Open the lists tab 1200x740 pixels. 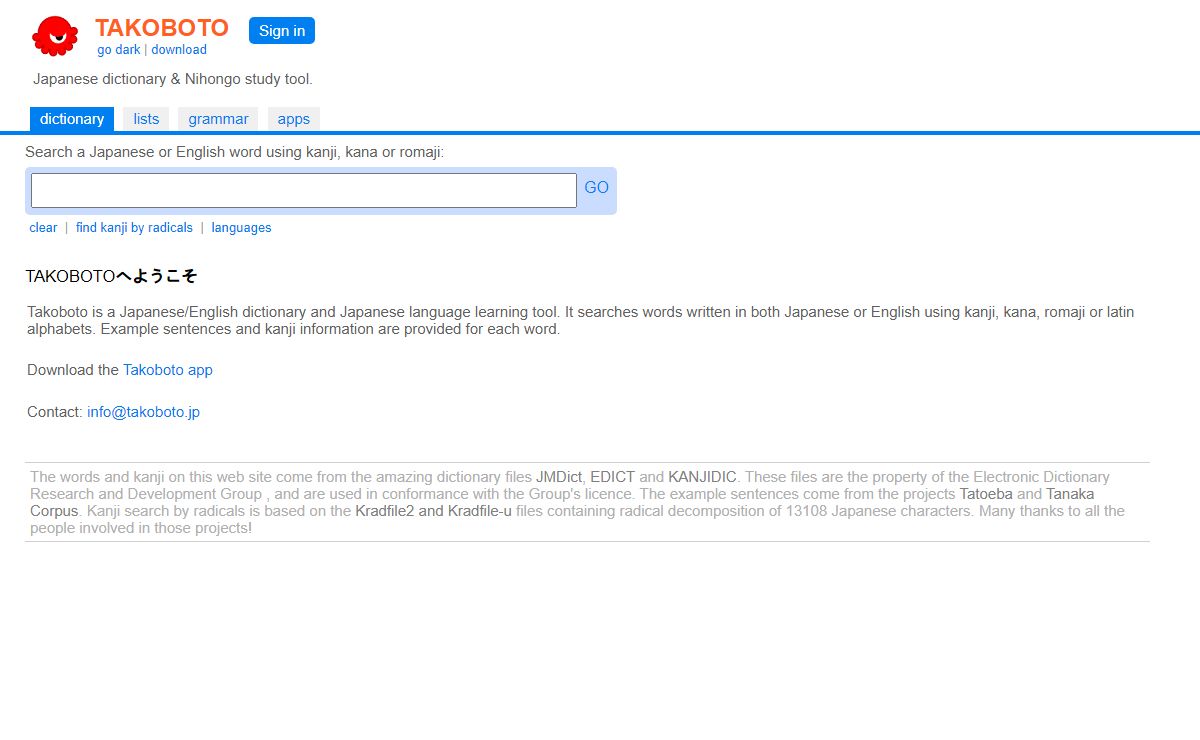click(x=146, y=119)
